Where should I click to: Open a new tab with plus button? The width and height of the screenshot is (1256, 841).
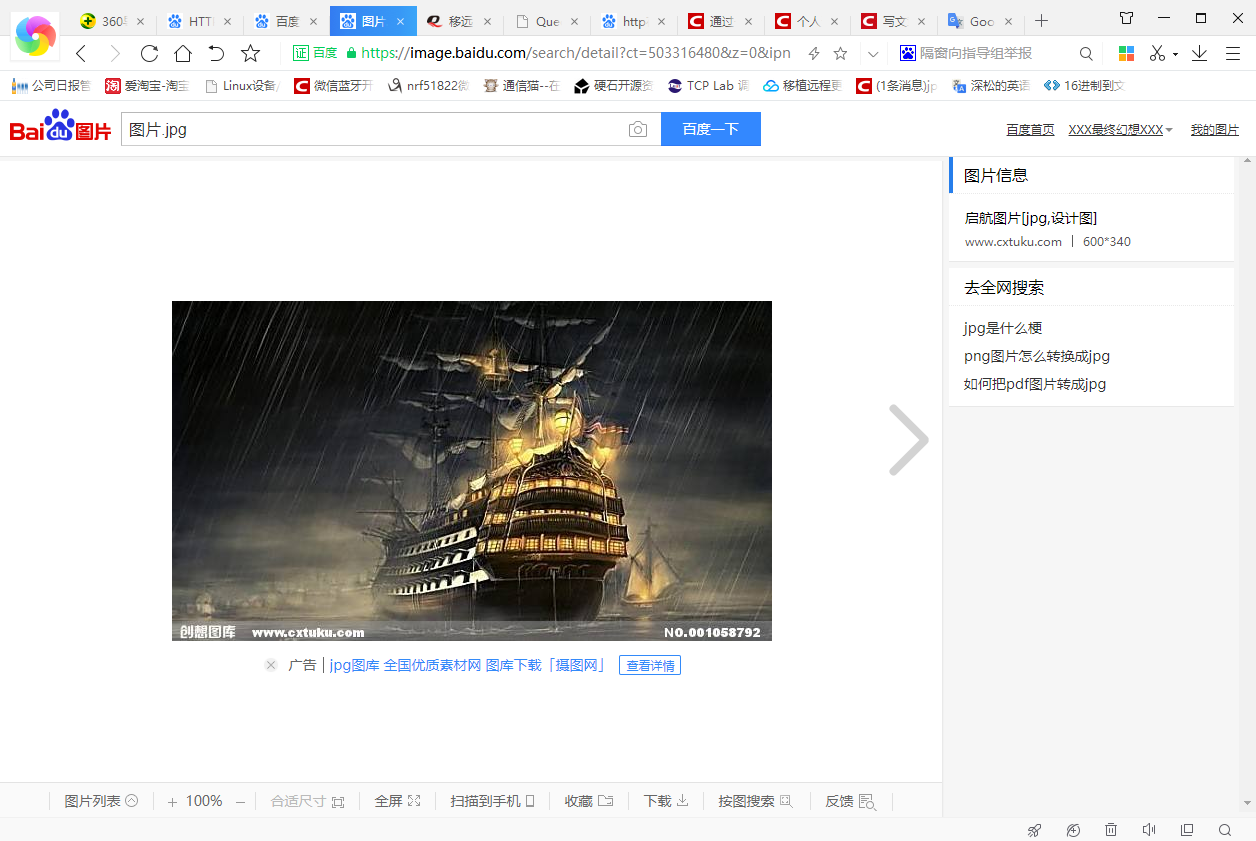pos(1041,21)
